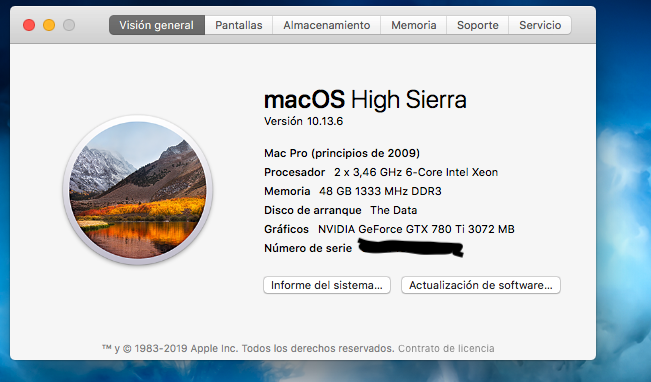The width and height of the screenshot is (651, 382).
Task: Select the Memoria tab
Action: [414, 25]
